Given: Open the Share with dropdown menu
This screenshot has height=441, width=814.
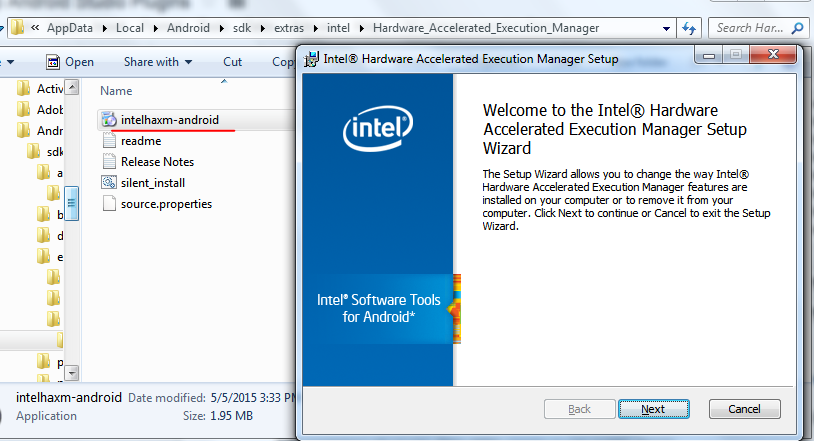Looking at the screenshot, I should click(x=158, y=62).
